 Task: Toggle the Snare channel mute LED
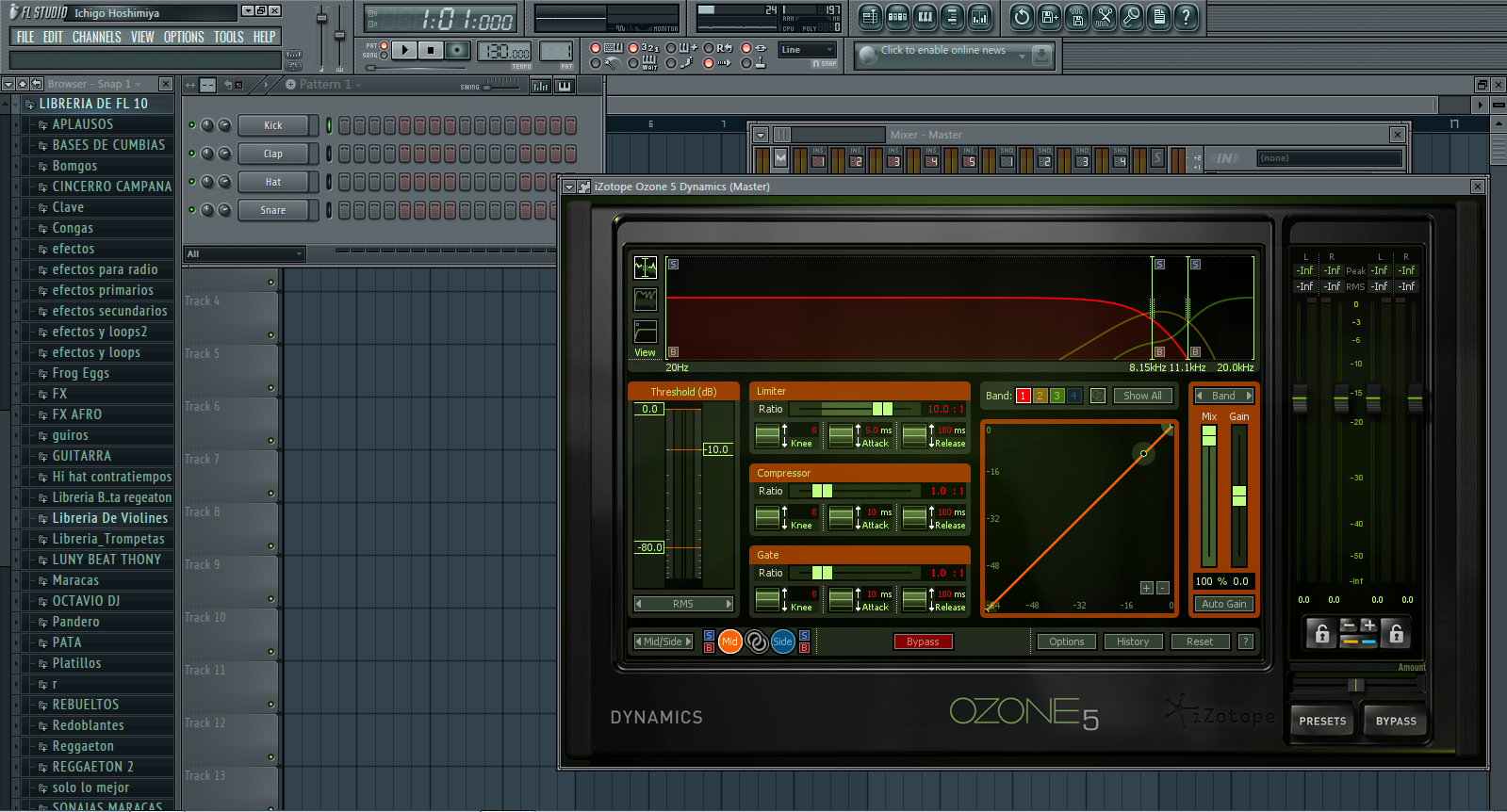(192, 210)
